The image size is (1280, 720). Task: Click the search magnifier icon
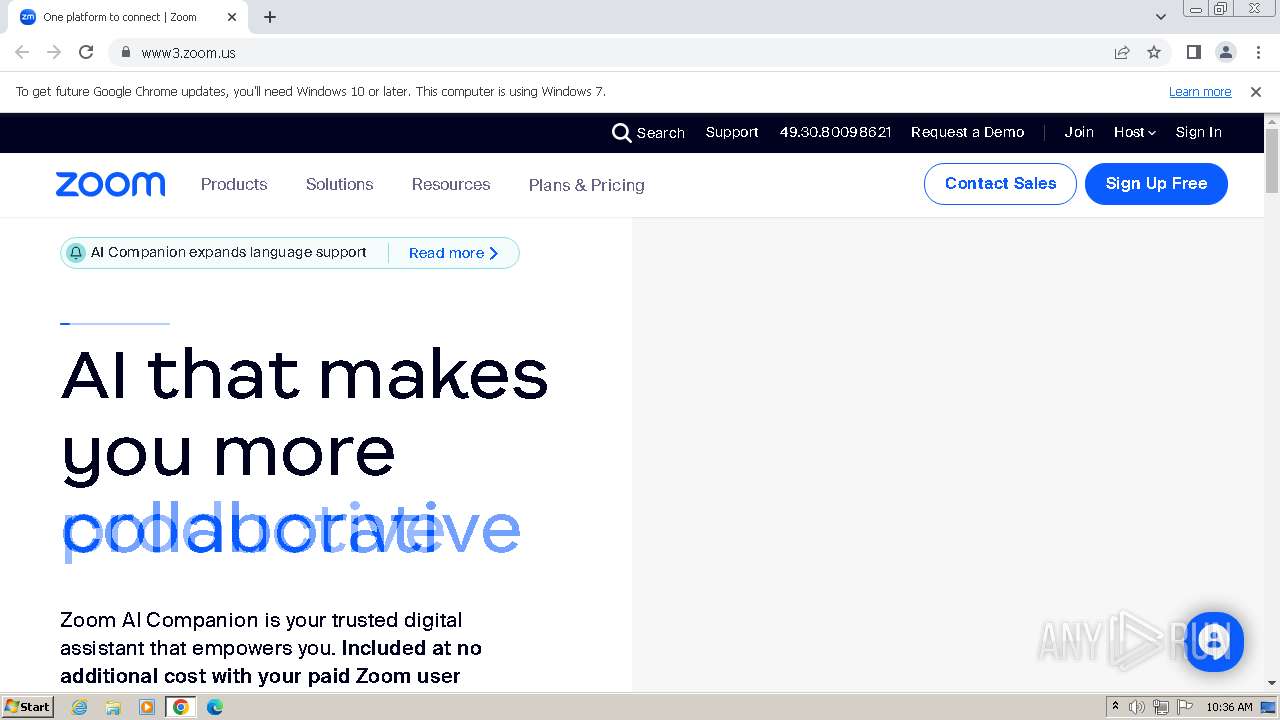coord(621,133)
